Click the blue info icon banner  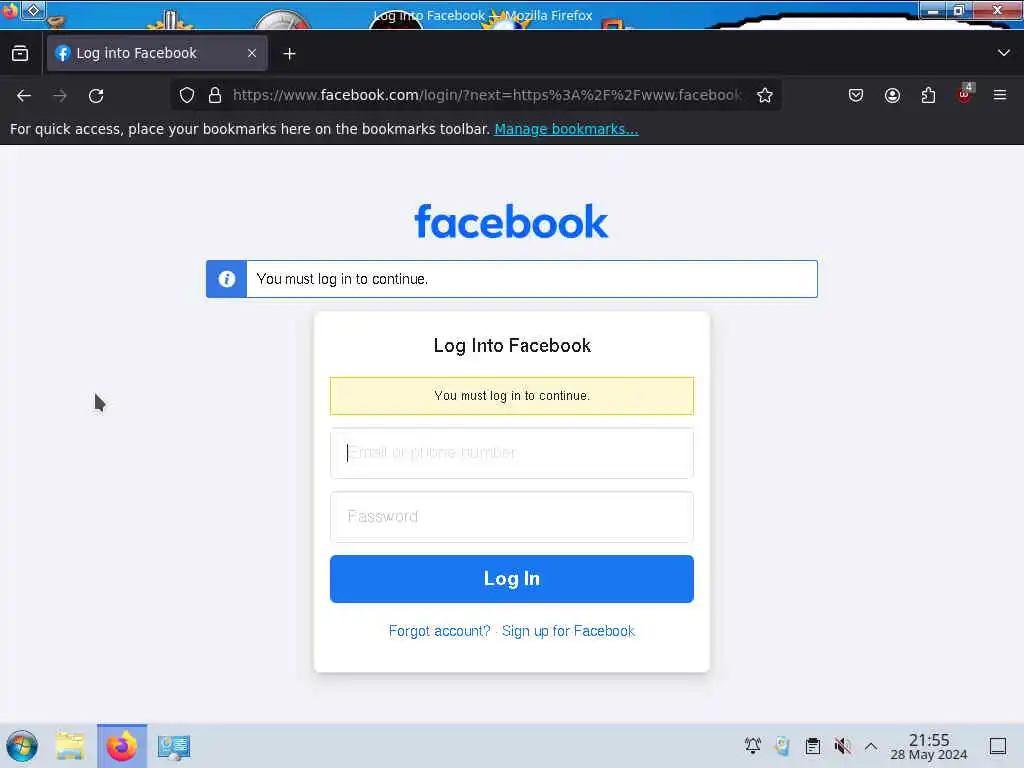(x=227, y=279)
